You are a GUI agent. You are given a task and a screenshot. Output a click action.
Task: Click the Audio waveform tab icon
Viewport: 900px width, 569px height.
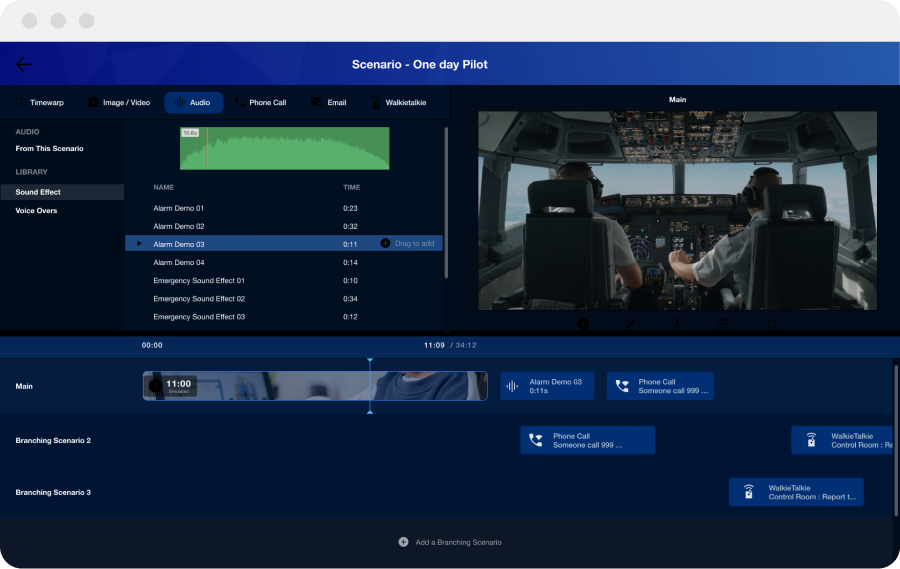pyautogui.click(x=179, y=102)
